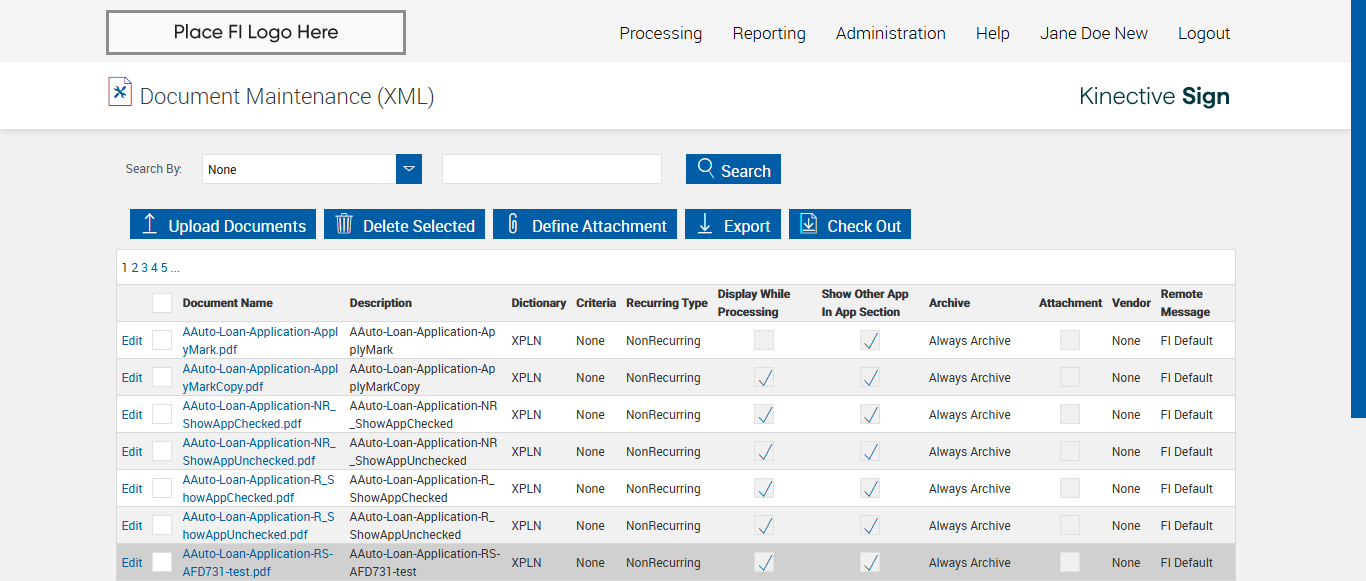Tick the select-all checkbox in table header
Viewport: 1366px width, 581px height.
162,303
